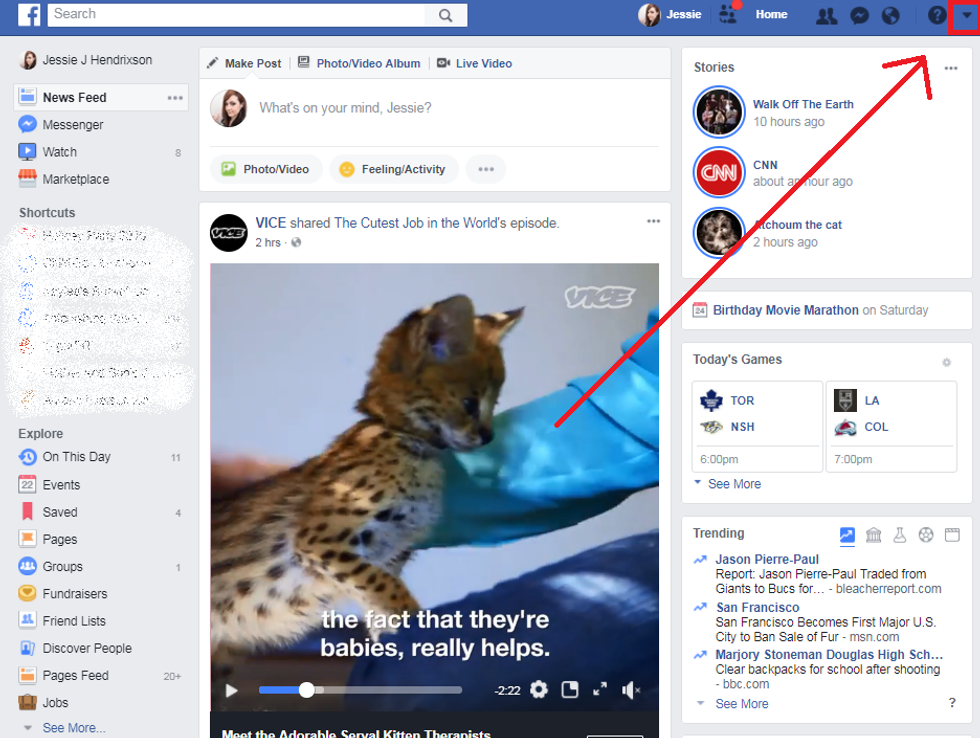Click the search magnifying glass button
This screenshot has width=980, height=738.
[x=446, y=14]
